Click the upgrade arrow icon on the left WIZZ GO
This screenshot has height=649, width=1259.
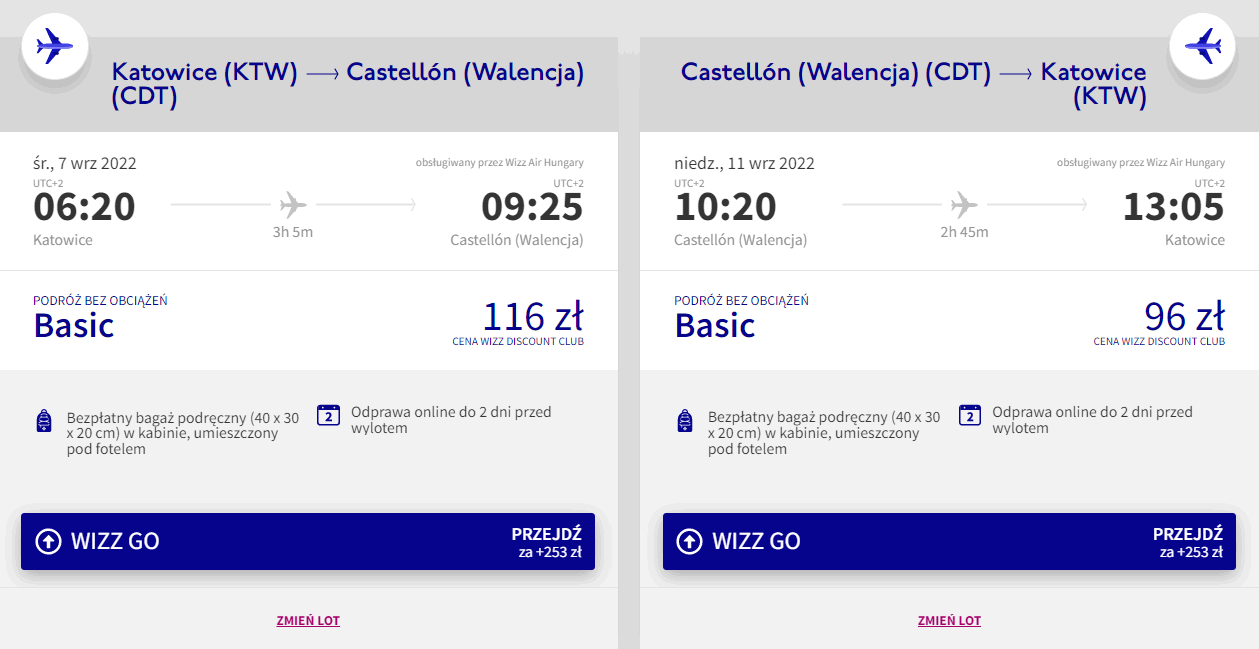48,541
